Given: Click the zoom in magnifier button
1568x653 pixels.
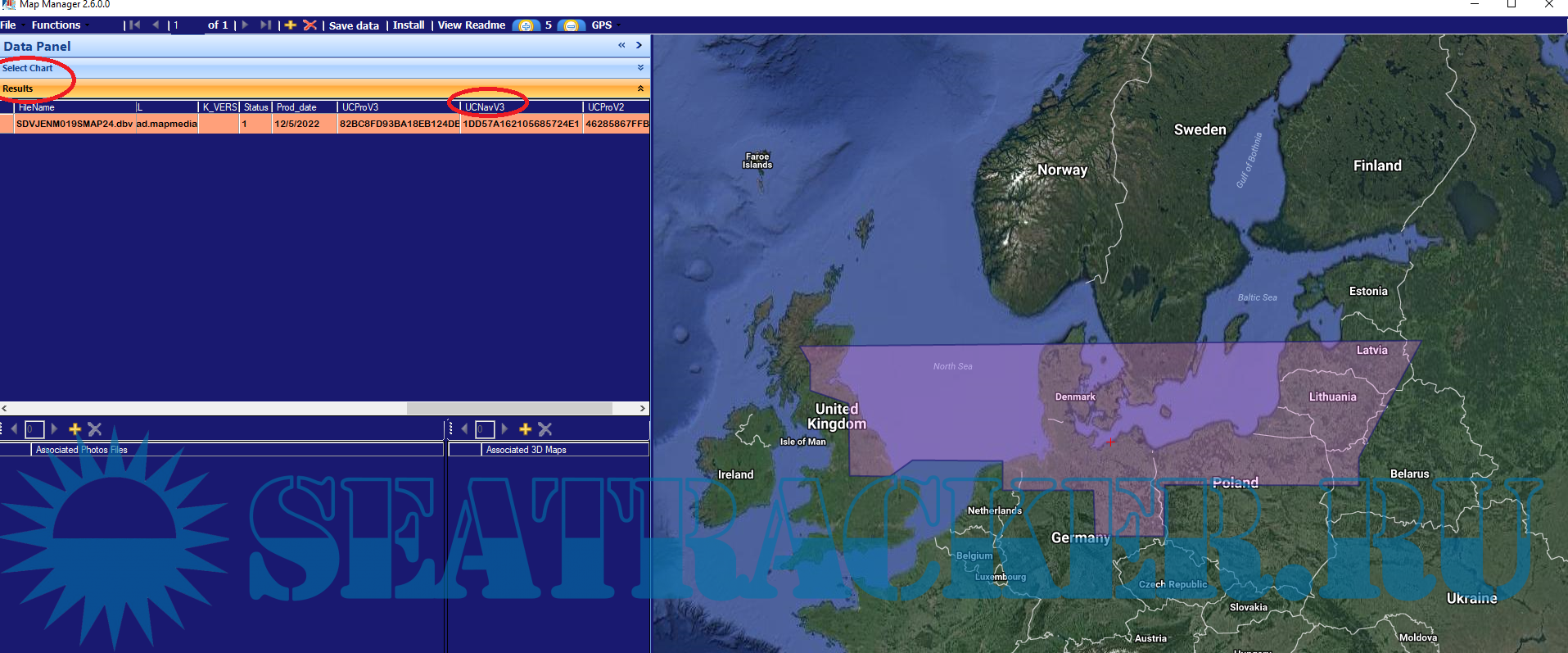Looking at the screenshot, I should pyautogui.click(x=526, y=25).
